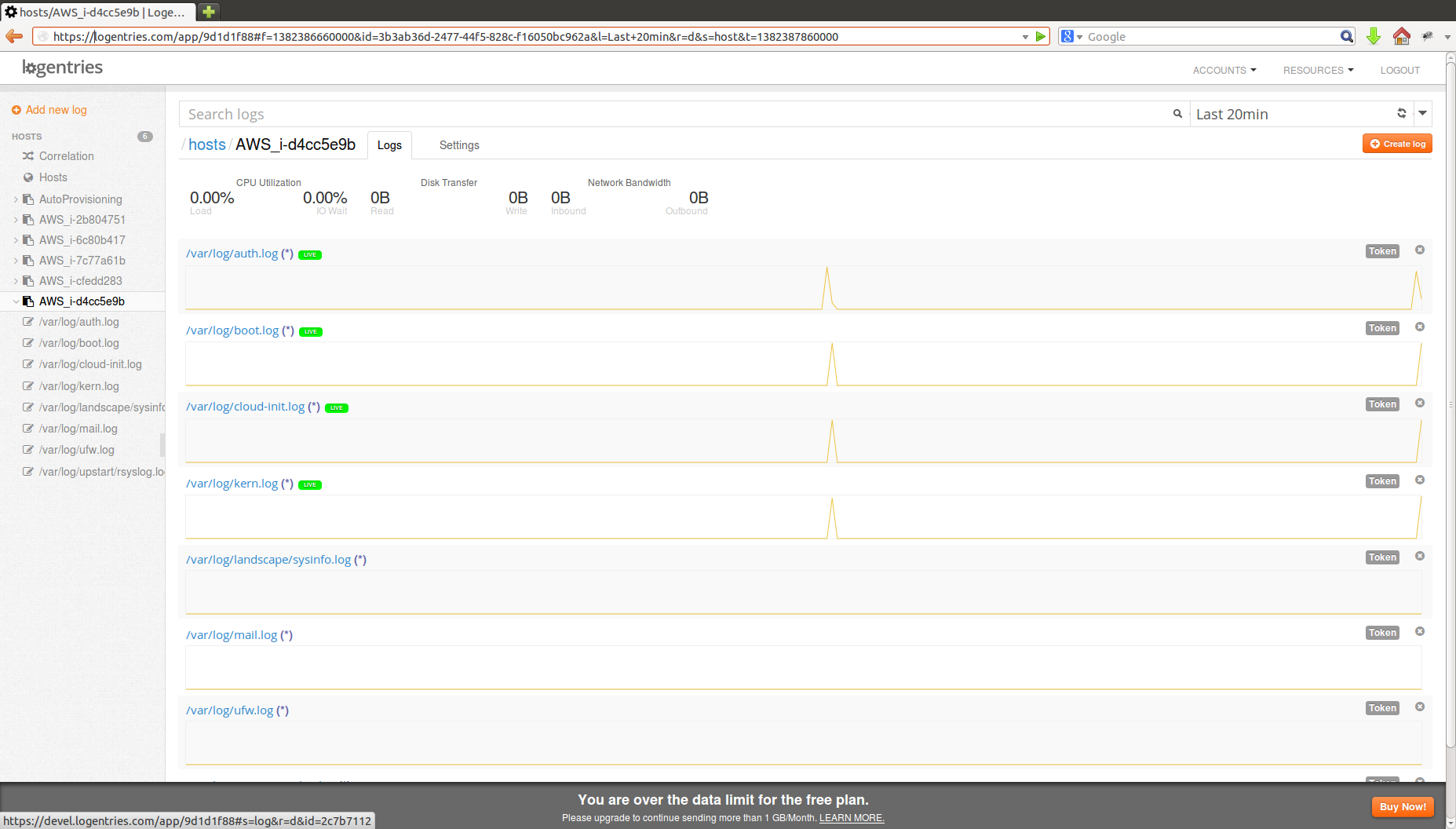This screenshot has width=1456, height=829.
Task: Click the search magnifier icon in logs search
Action: pos(1177,114)
